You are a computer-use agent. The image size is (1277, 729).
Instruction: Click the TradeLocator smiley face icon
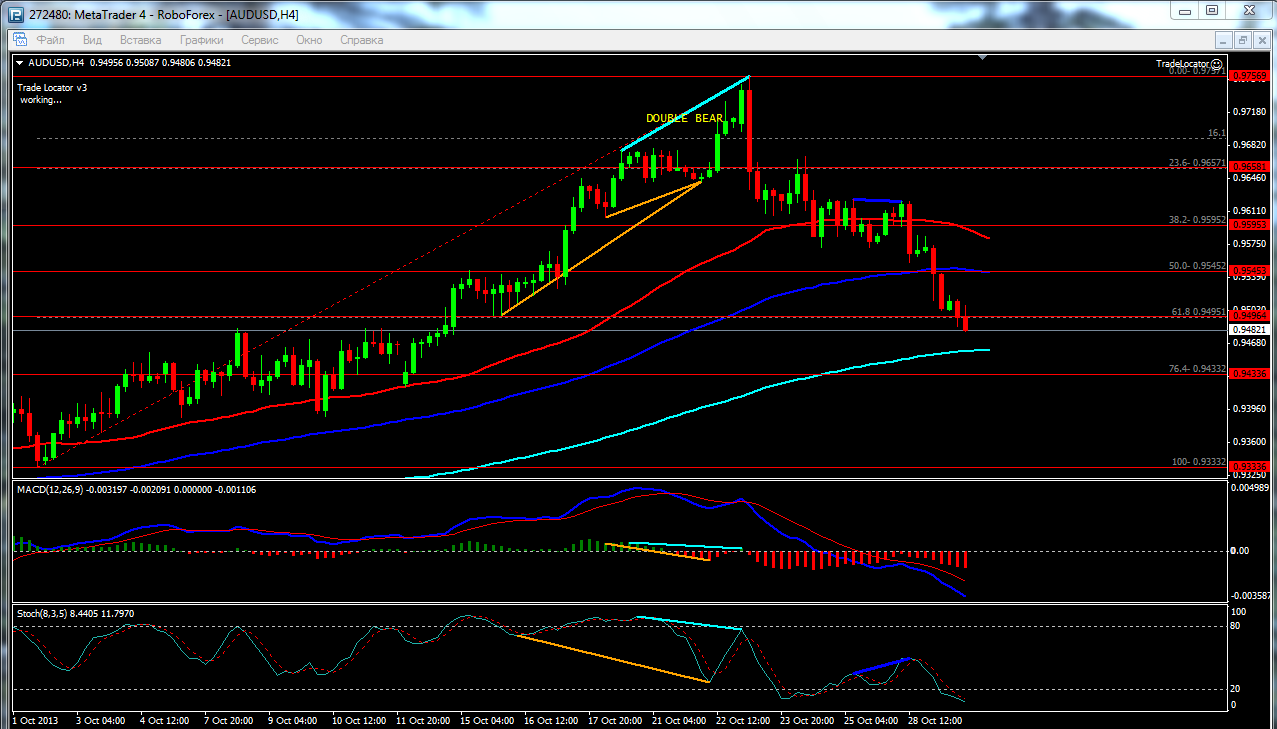[1216, 63]
